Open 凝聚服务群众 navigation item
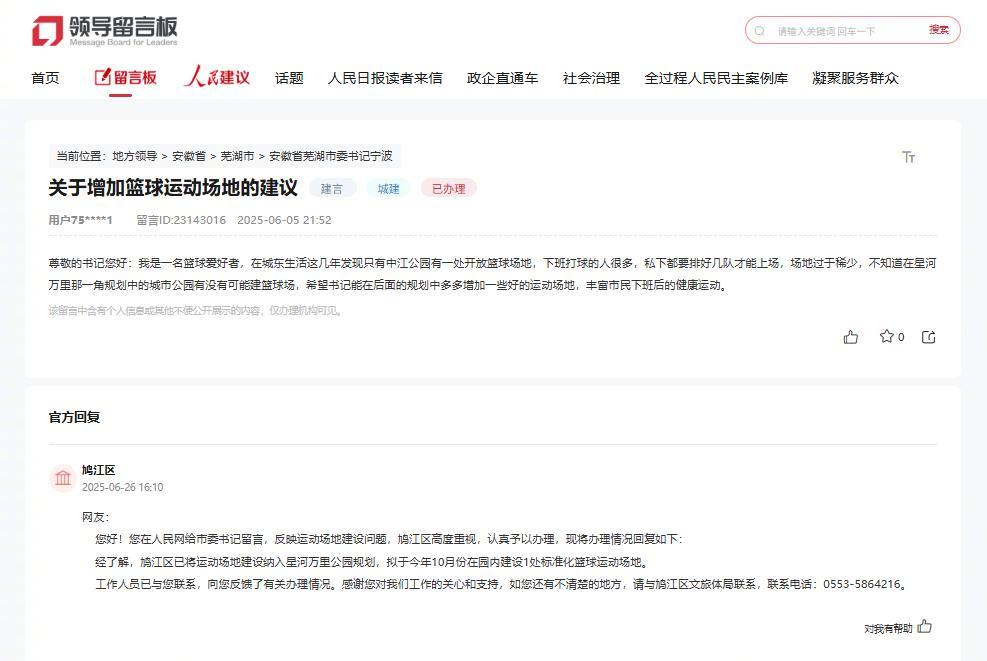Image resolution: width=987 pixels, height=661 pixels. point(855,78)
